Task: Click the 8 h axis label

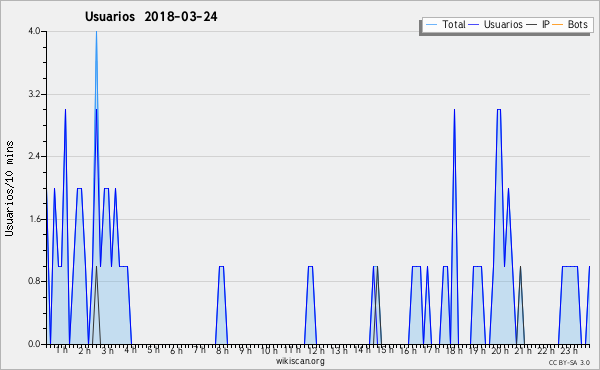Action: [222, 350]
